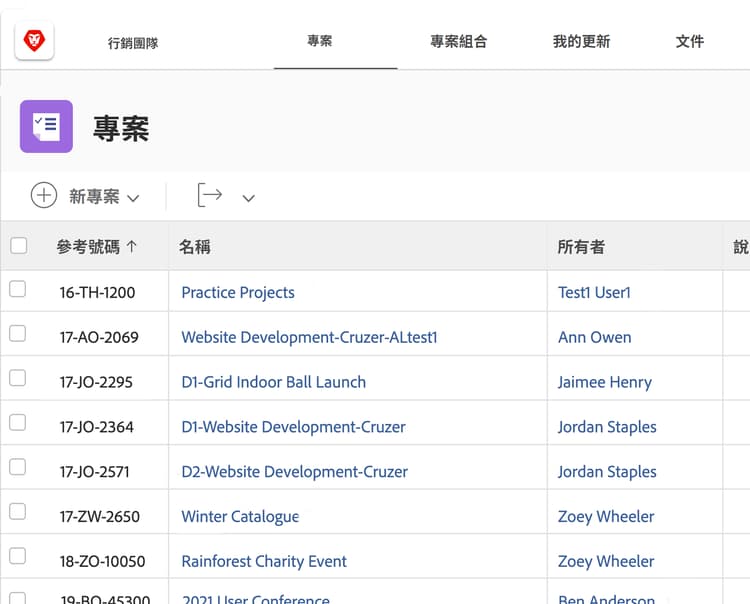The height and width of the screenshot is (604, 750).
Task: Click the 新專案 button label
Action: tap(94, 197)
